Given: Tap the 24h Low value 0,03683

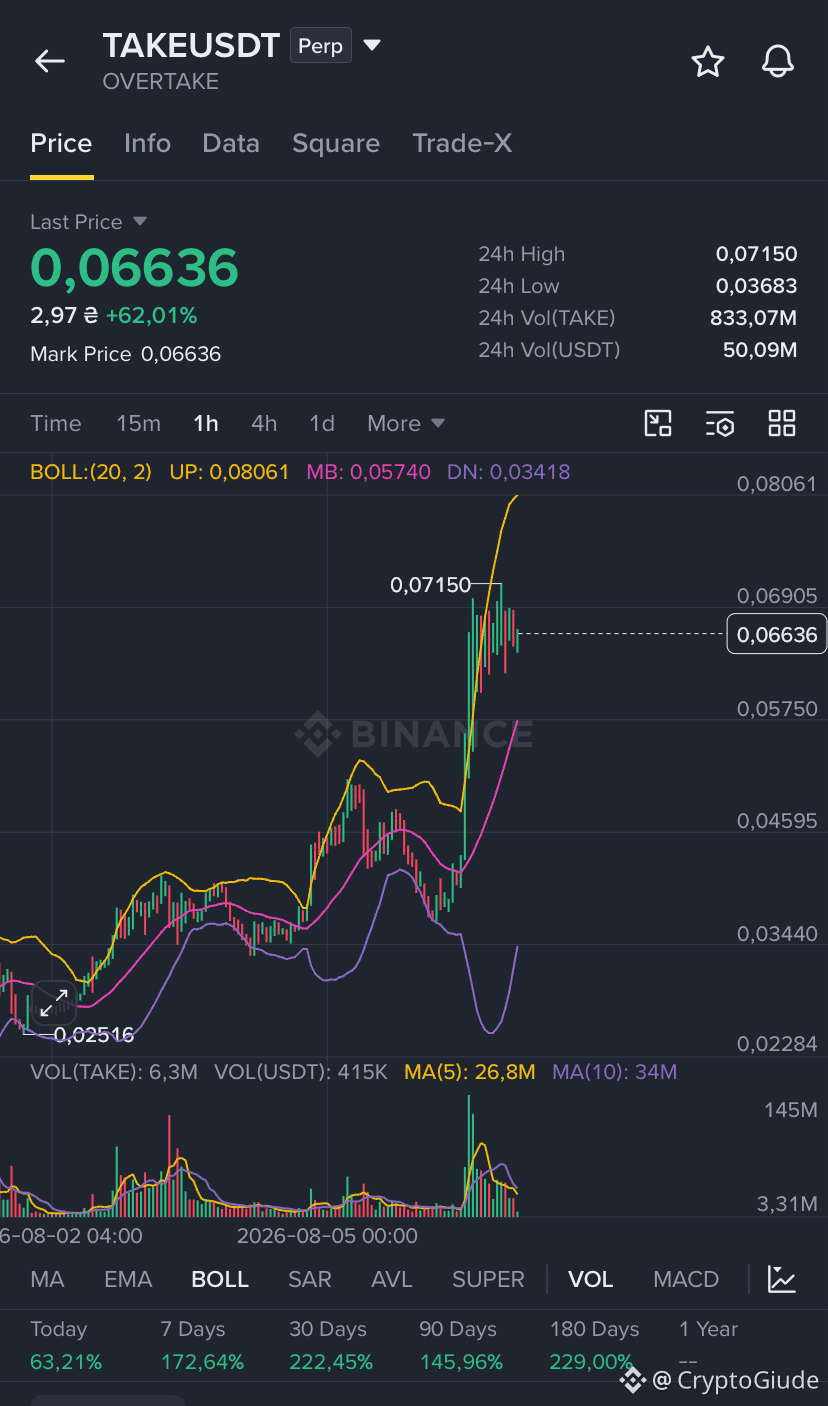Looking at the screenshot, I should click(x=756, y=286).
